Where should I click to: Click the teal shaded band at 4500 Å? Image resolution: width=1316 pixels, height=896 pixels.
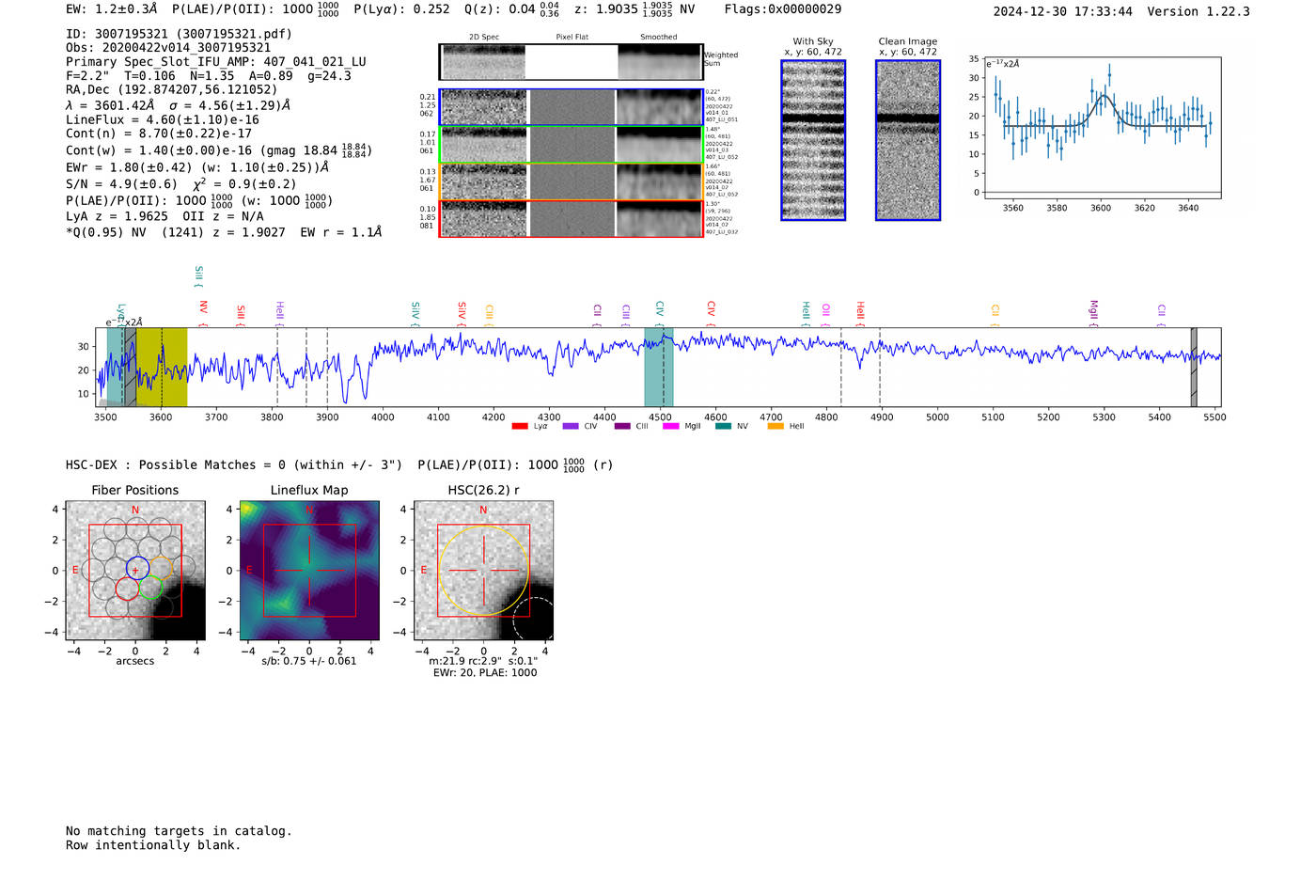click(x=659, y=368)
